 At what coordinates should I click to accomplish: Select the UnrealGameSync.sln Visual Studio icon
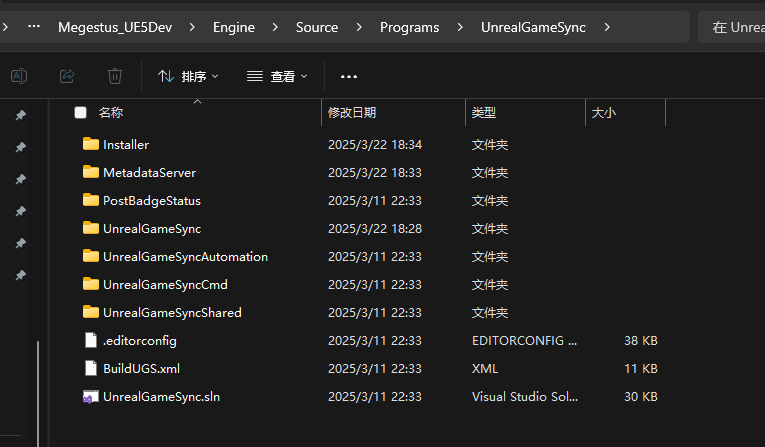[91, 397]
